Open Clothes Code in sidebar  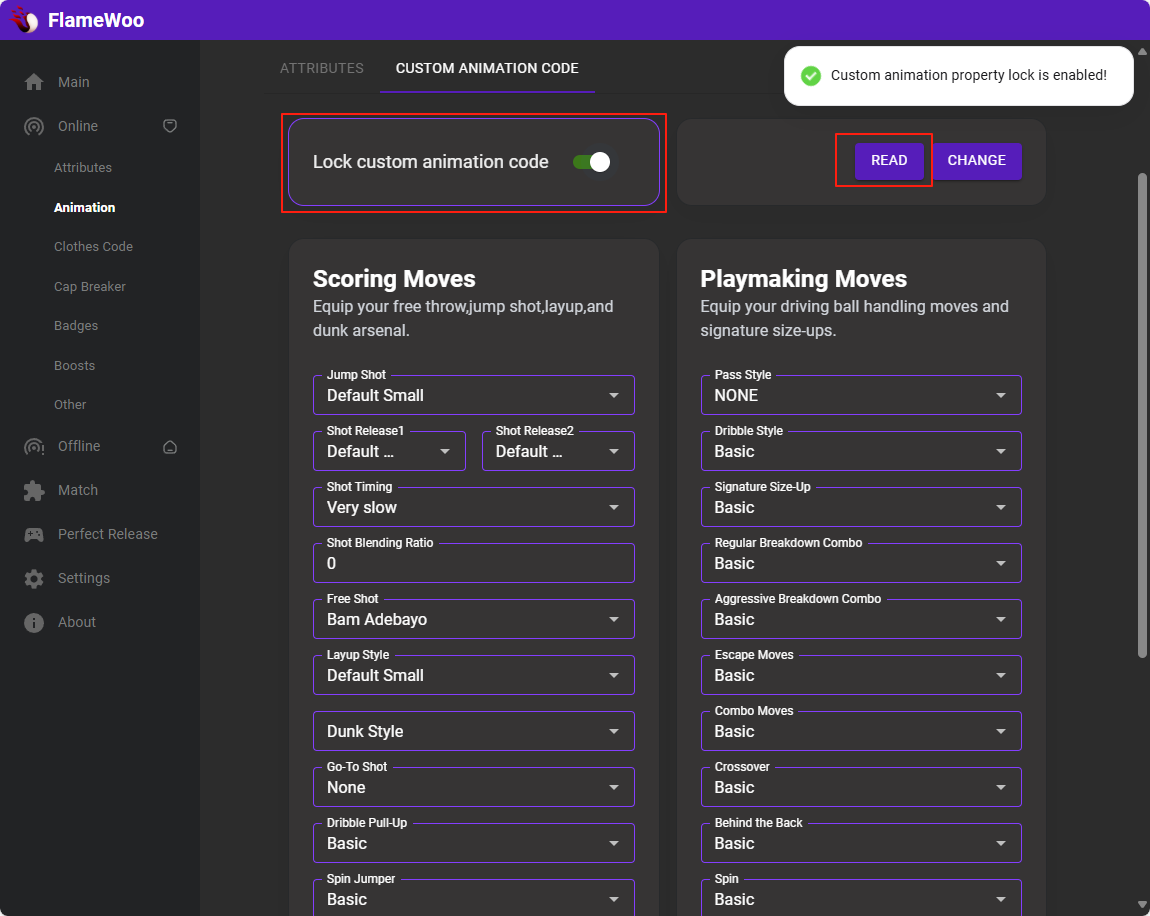93,246
